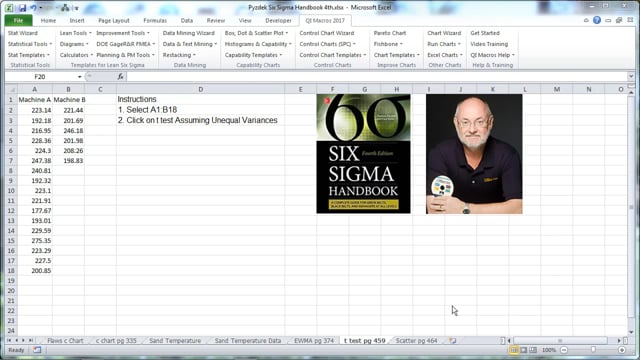Click the Stat Wizard button
The width and height of the screenshot is (640, 360).
22,33
